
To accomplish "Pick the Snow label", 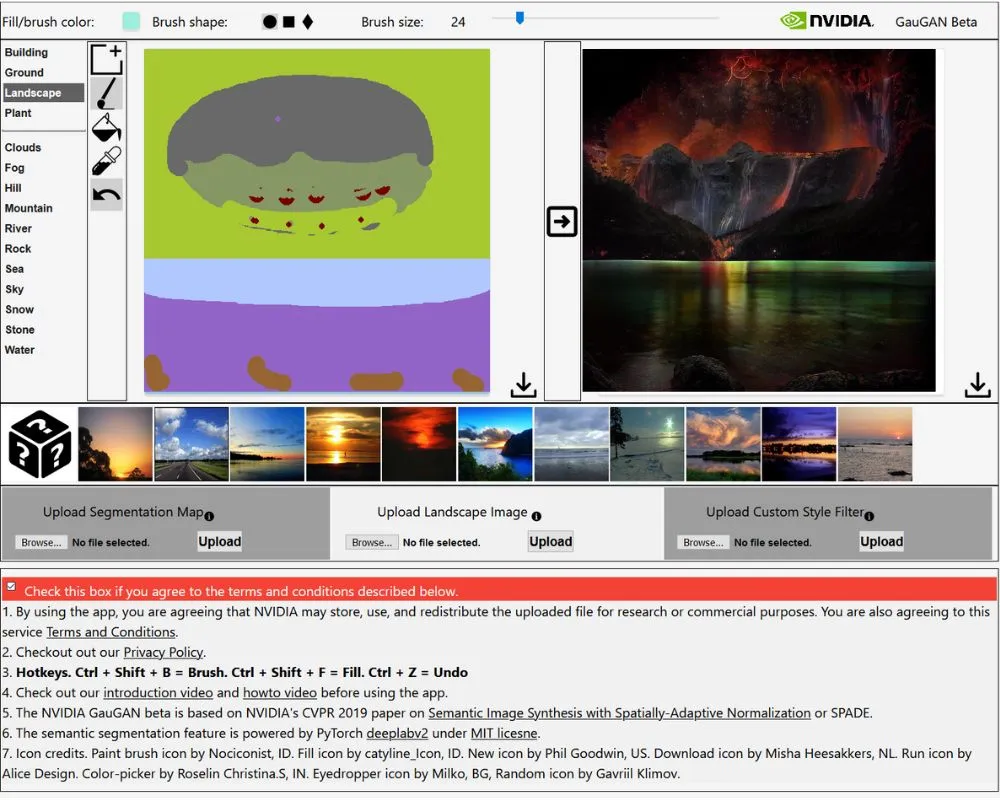I will [19, 309].
